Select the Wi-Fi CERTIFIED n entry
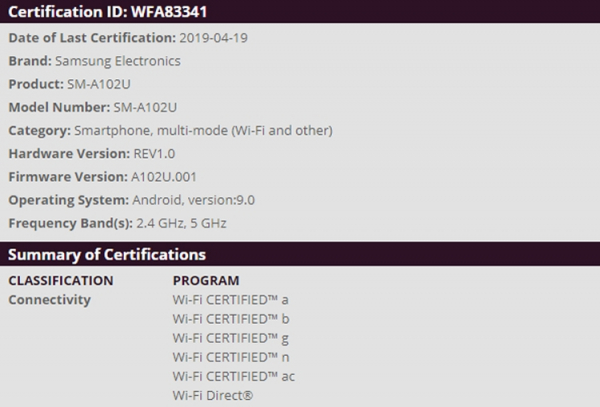Screen dimensions: 600x407 [230, 357]
